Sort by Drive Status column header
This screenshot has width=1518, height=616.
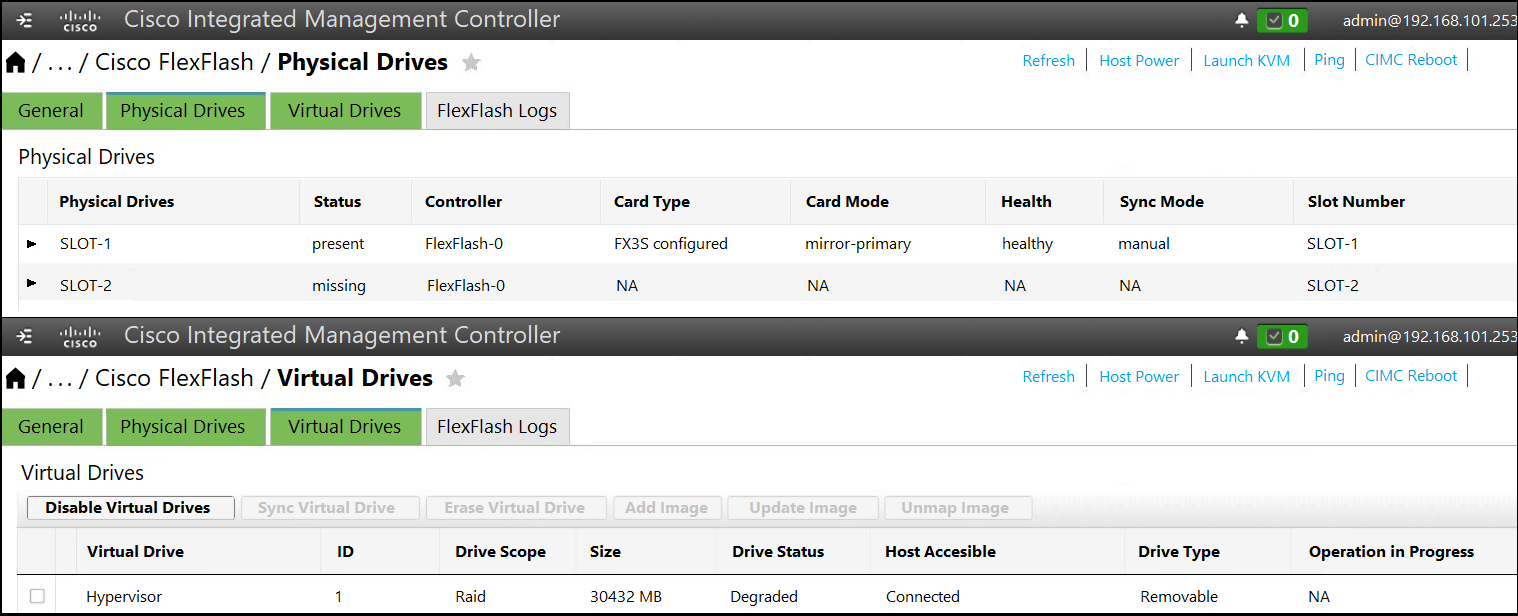[x=778, y=552]
